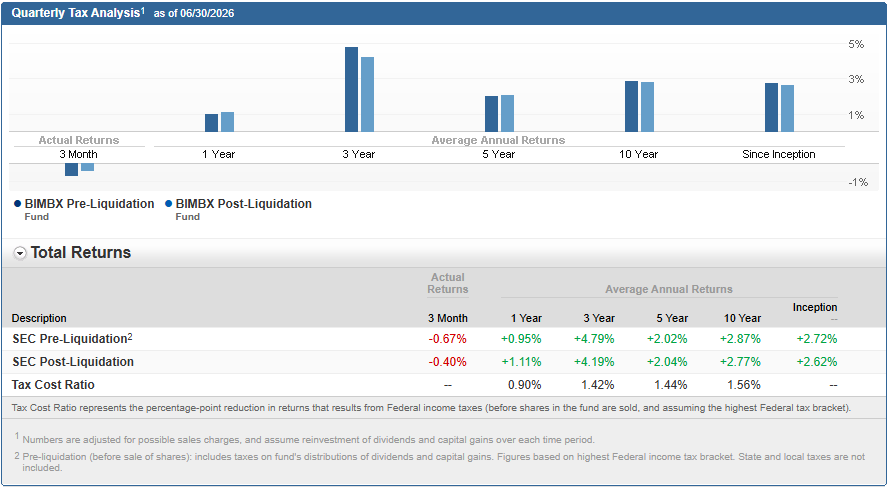Click the Description column header
The width and height of the screenshot is (888, 487).
[39, 318]
